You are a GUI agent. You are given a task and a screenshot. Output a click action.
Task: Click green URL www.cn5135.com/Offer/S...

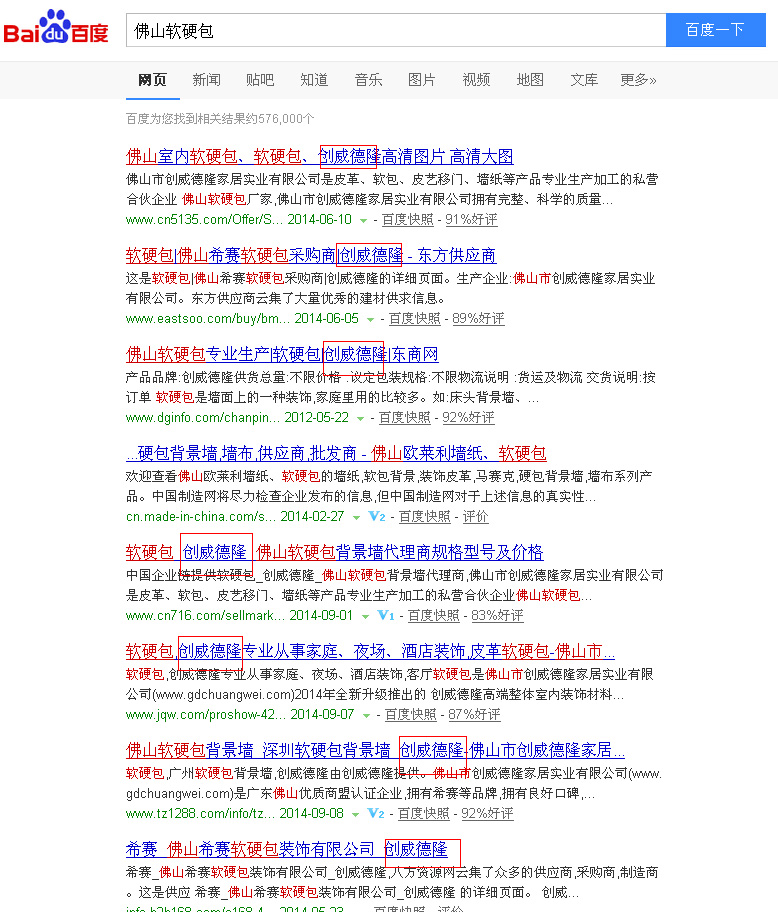pyautogui.click(x=204, y=219)
